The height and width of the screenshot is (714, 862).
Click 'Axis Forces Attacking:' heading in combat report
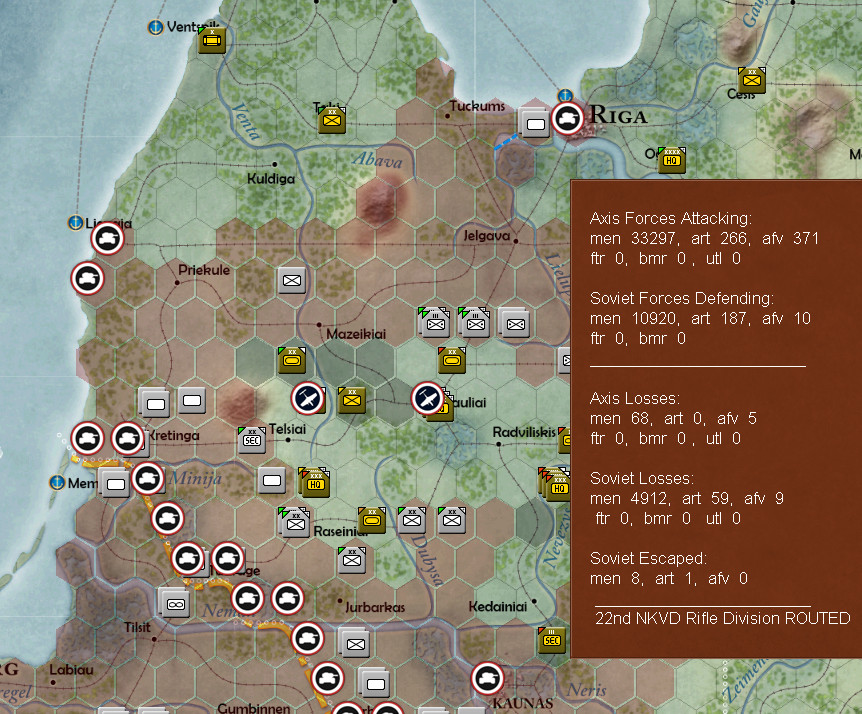point(671,219)
